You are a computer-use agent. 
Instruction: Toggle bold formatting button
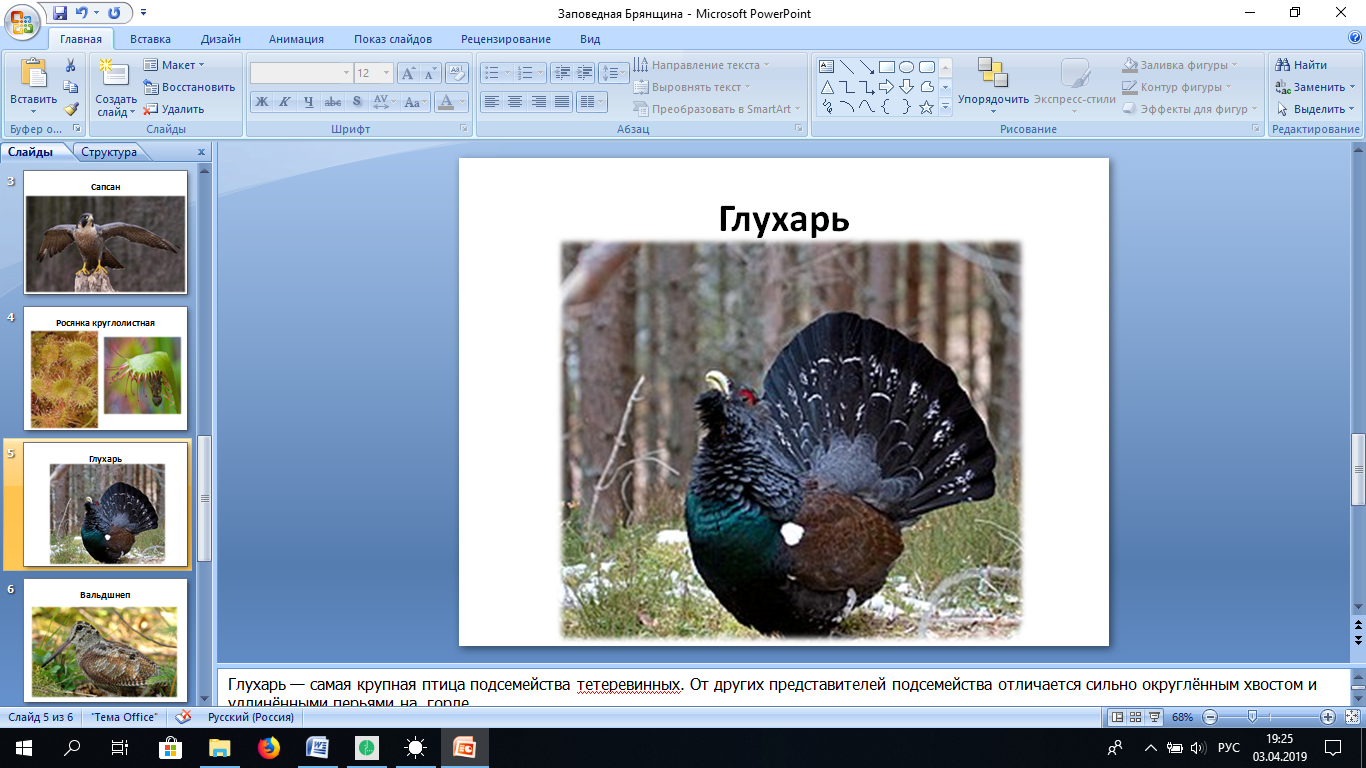261,101
